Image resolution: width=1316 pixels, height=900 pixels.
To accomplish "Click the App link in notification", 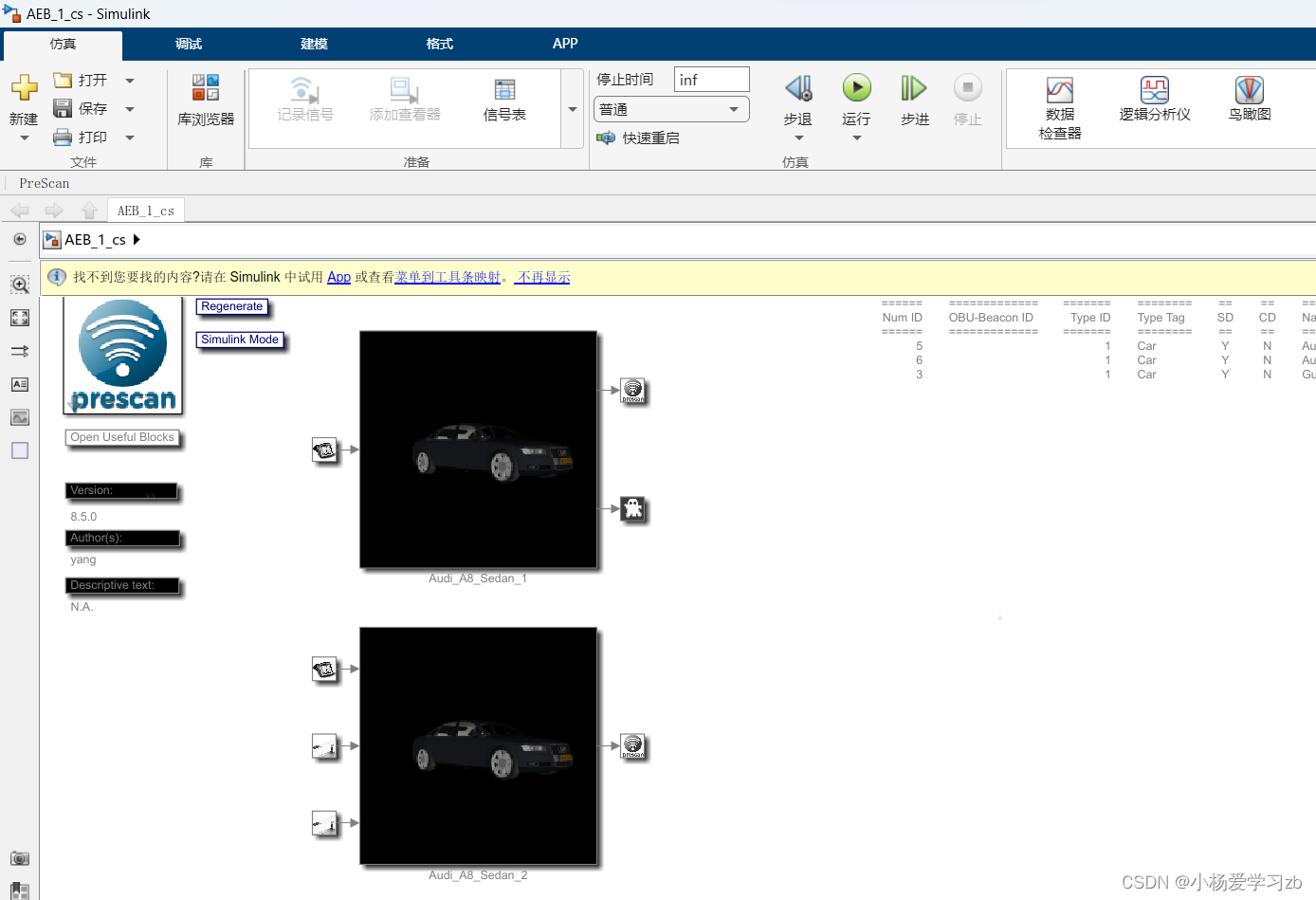I will (x=338, y=277).
